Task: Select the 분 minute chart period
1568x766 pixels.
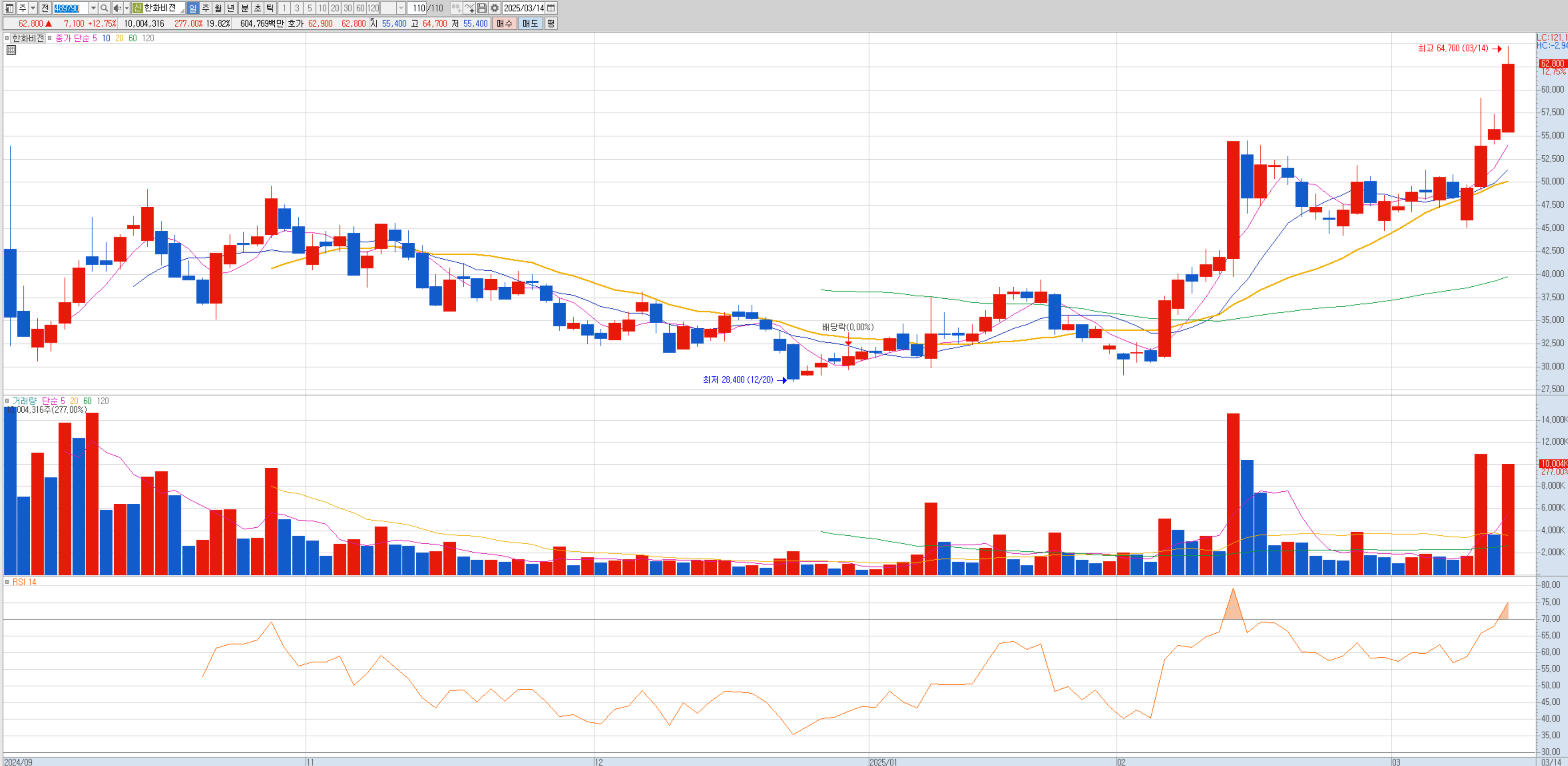Action: pos(245,8)
